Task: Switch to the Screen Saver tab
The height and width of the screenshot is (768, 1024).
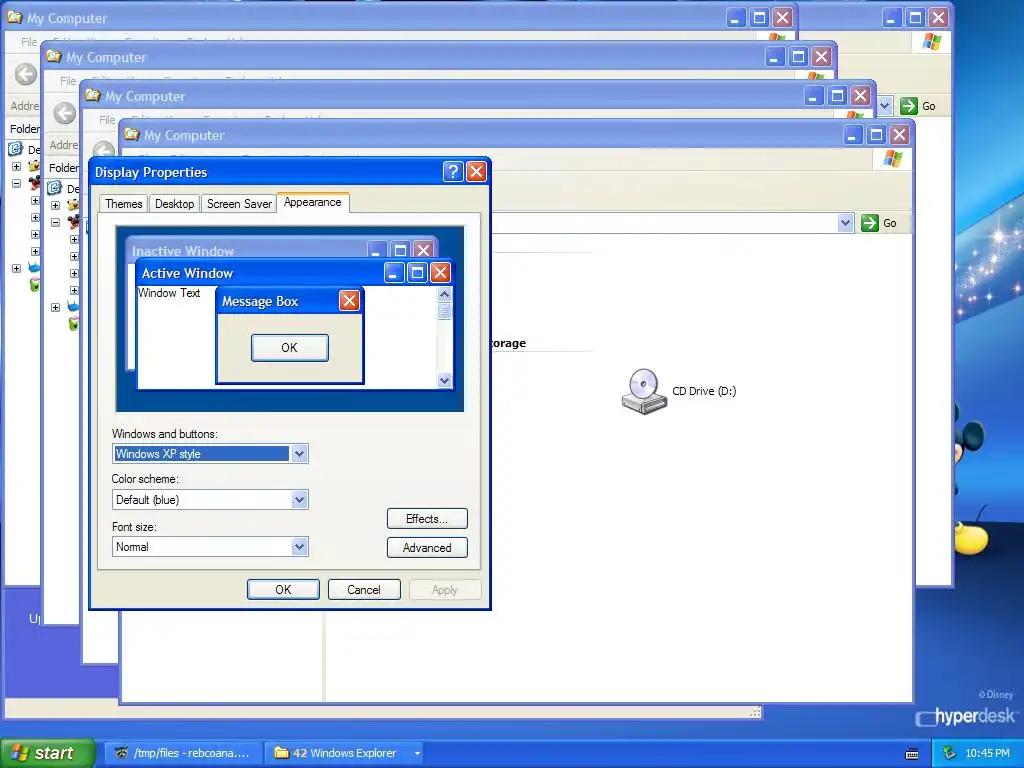Action: (x=239, y=204)
